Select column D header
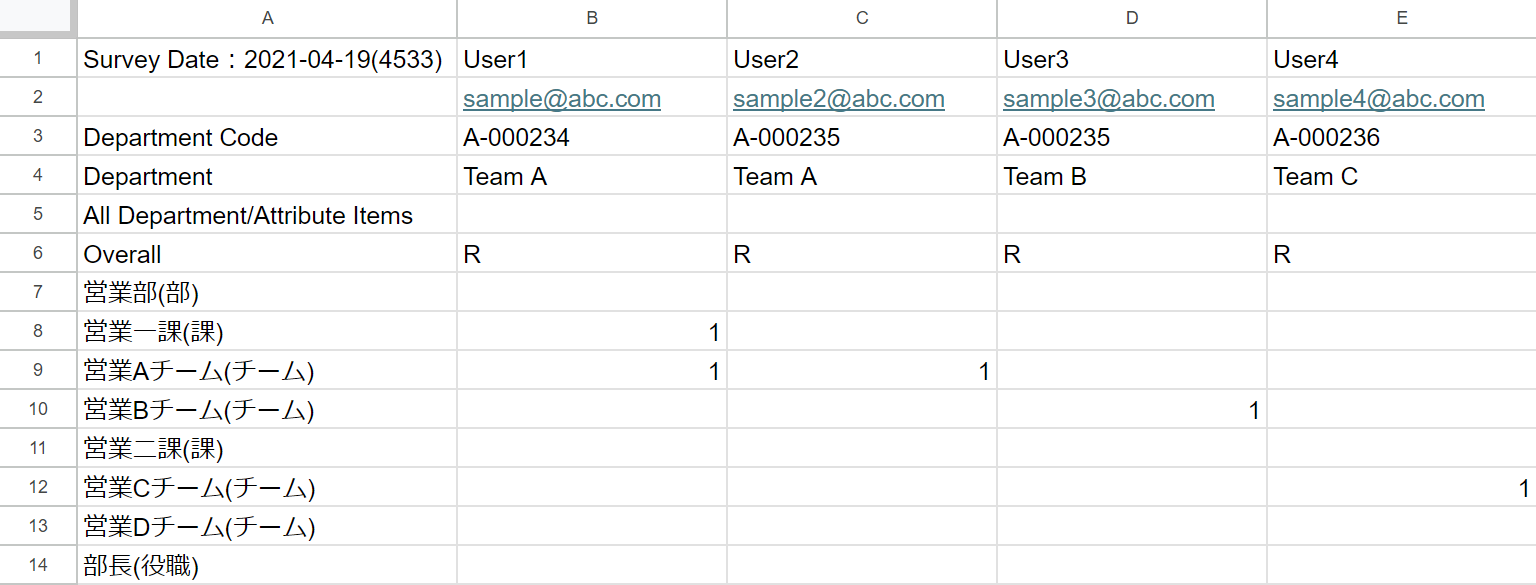Screen dimensions: 1536x585 click(x=1132, y=18)
